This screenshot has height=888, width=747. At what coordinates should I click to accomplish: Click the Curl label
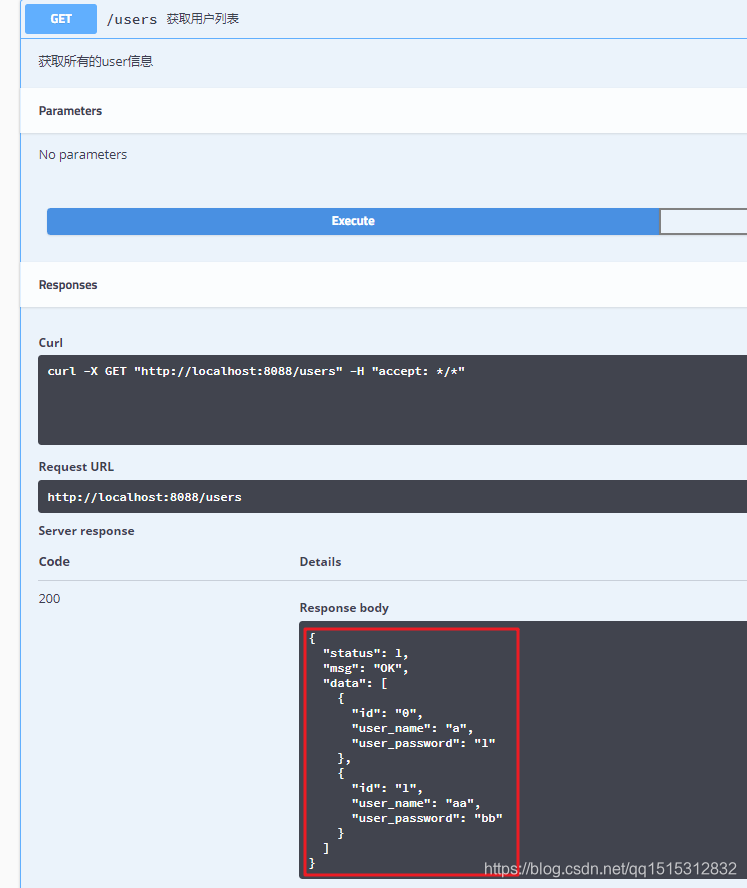tap(50, 343)
